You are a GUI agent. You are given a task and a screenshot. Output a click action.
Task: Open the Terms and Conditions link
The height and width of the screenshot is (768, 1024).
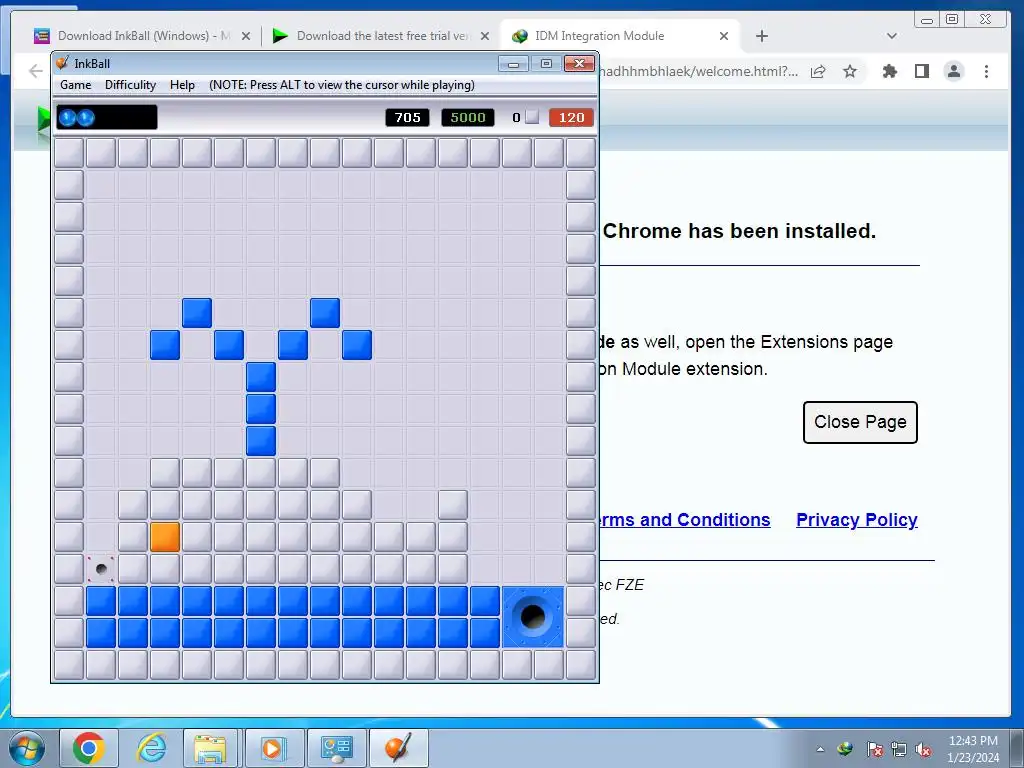coord(684,520)
